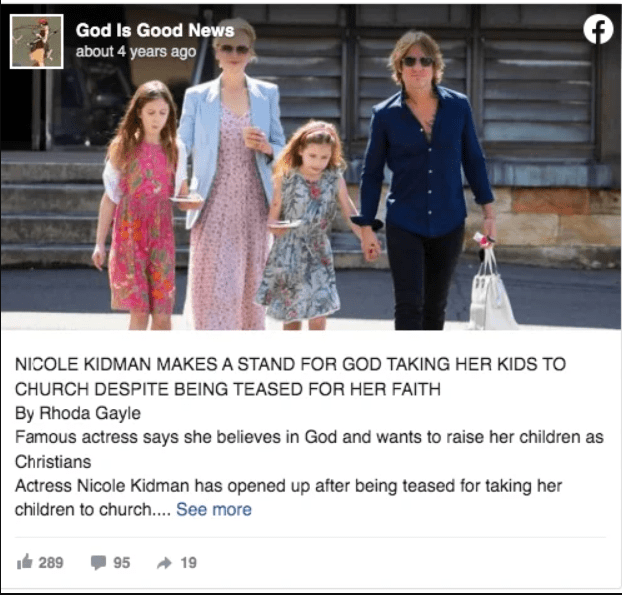Open the God Is Good News profile picture

(x=36, y=41)
